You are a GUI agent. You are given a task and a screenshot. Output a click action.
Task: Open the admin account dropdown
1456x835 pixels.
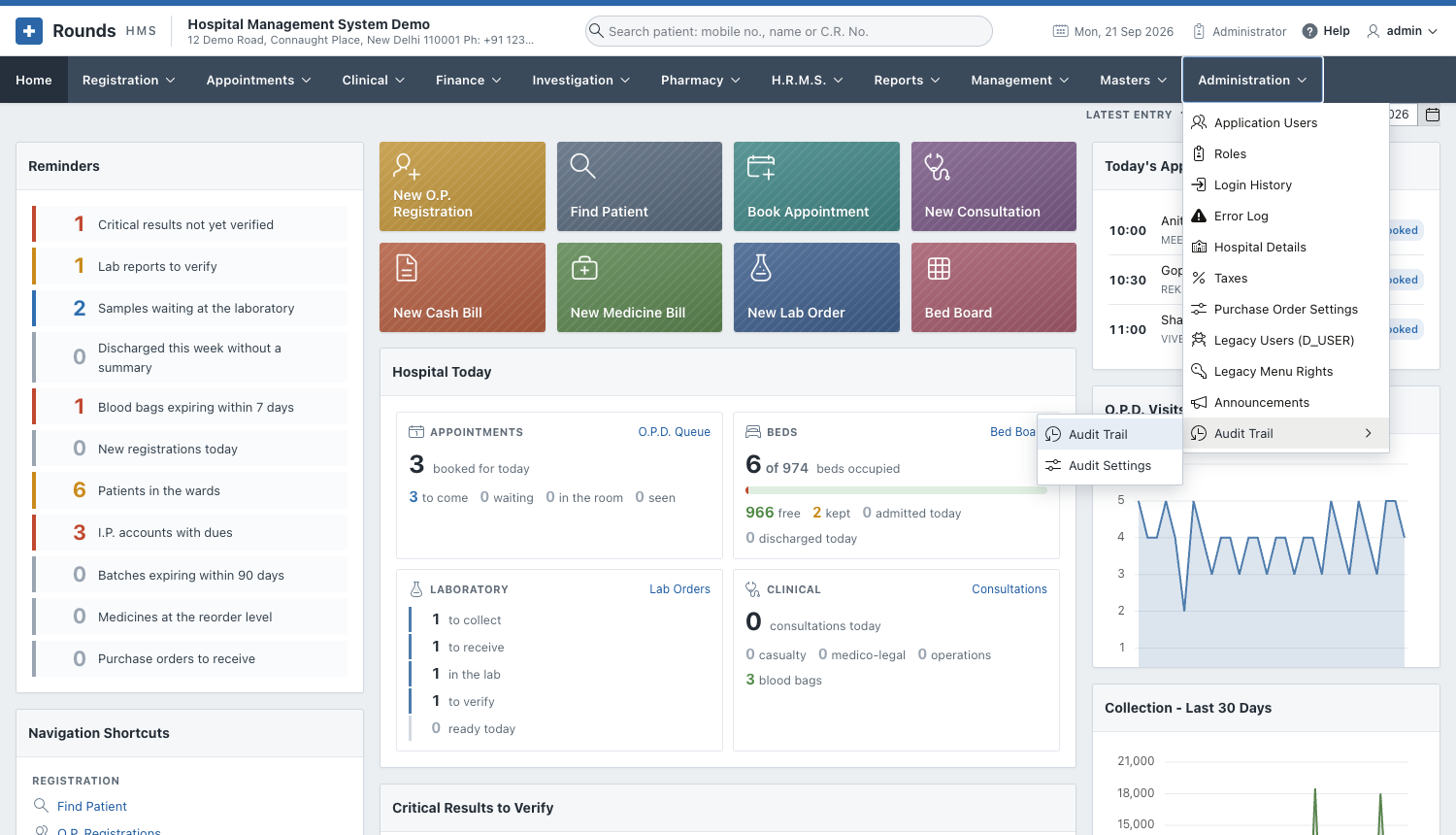click(x=1403, y=31)
